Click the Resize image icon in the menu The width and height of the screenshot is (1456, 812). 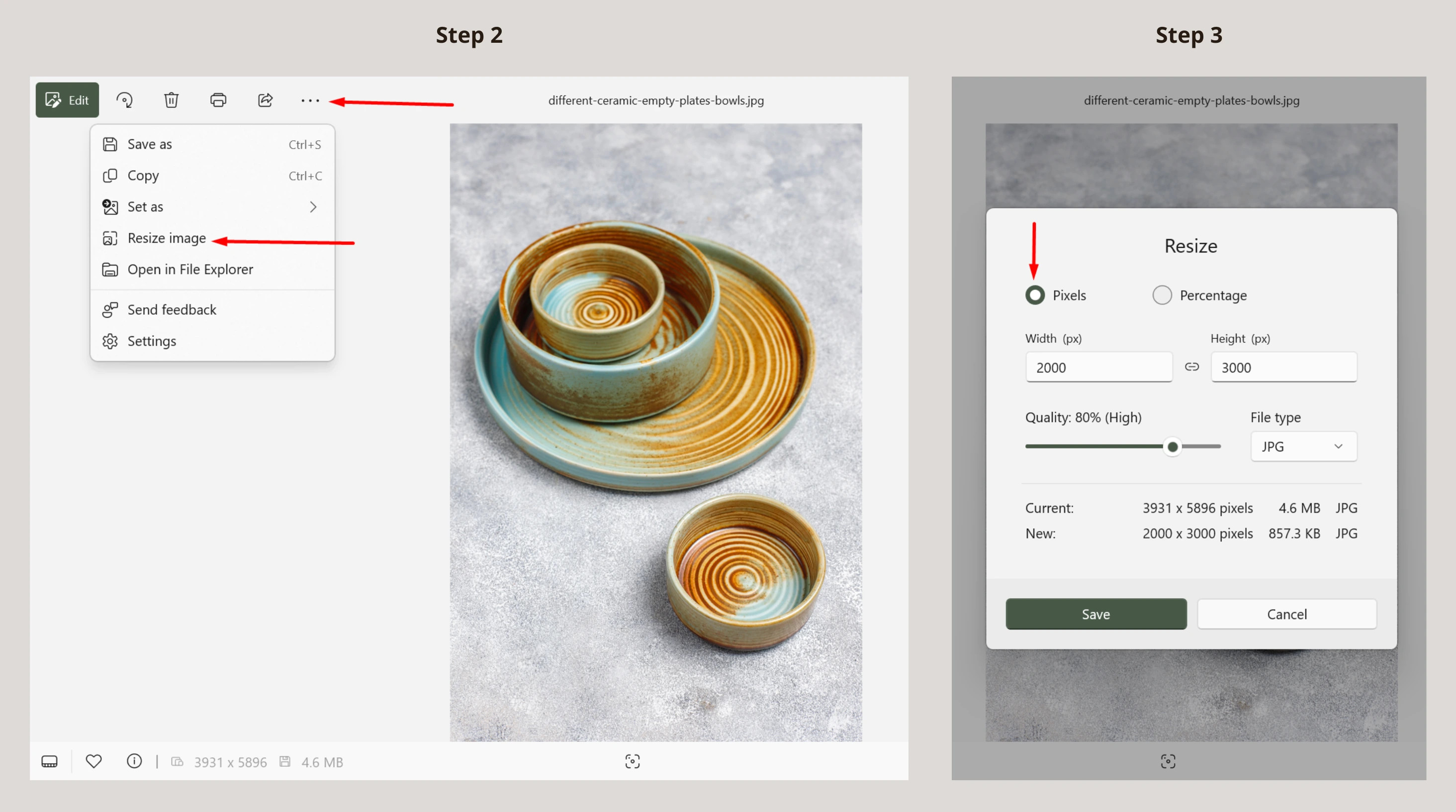(110, 238)
